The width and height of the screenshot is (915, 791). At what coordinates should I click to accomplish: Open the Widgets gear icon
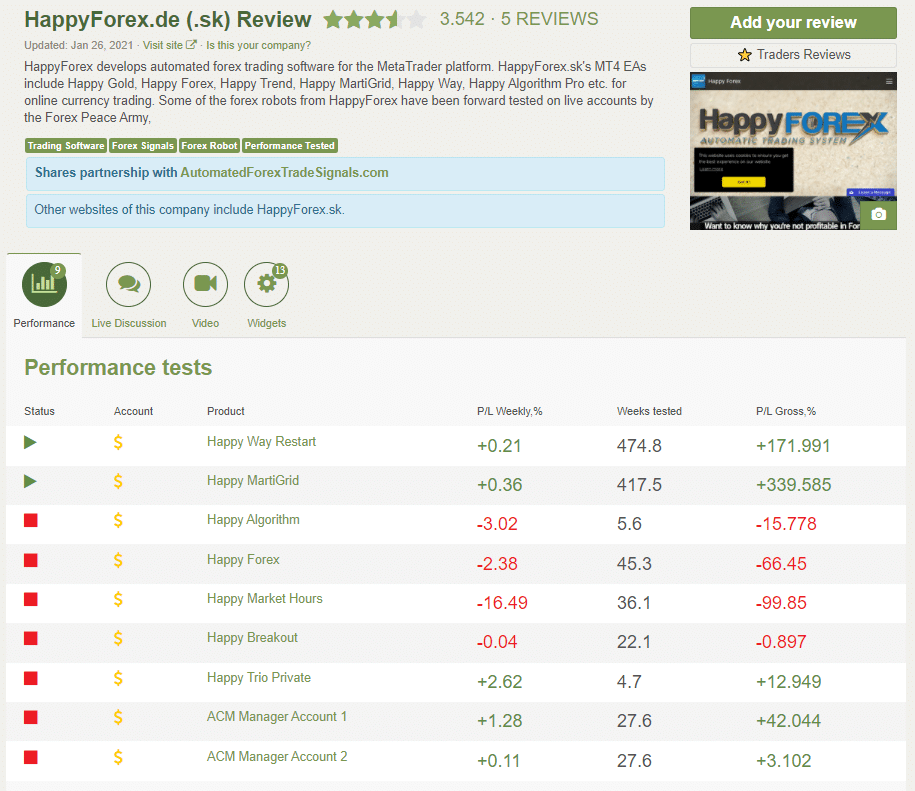point(266,283)
